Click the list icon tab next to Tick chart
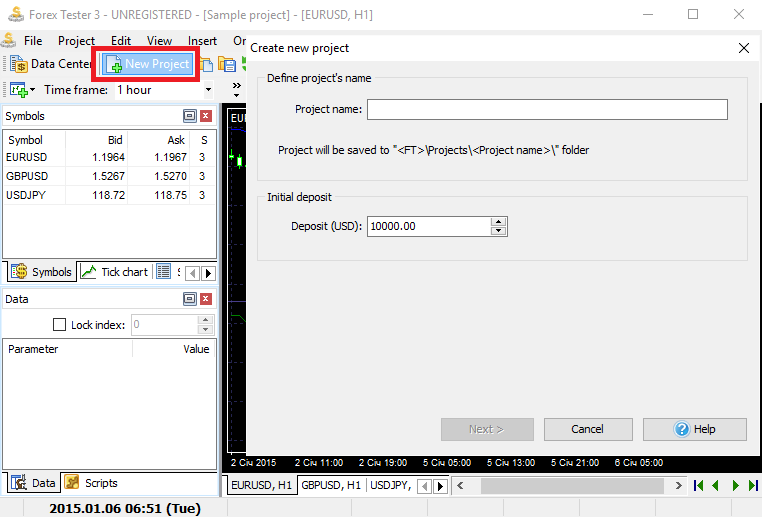Screen dimensions: 762x517 tap(163, 272)
